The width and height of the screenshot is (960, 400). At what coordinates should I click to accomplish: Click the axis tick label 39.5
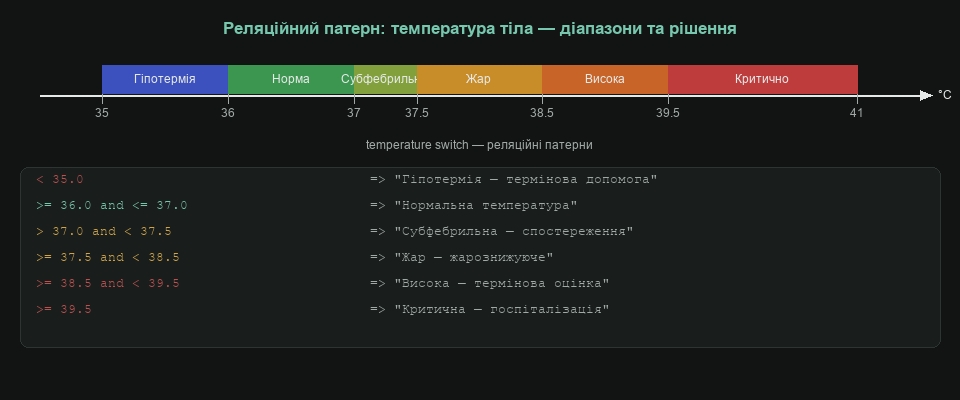668,113
